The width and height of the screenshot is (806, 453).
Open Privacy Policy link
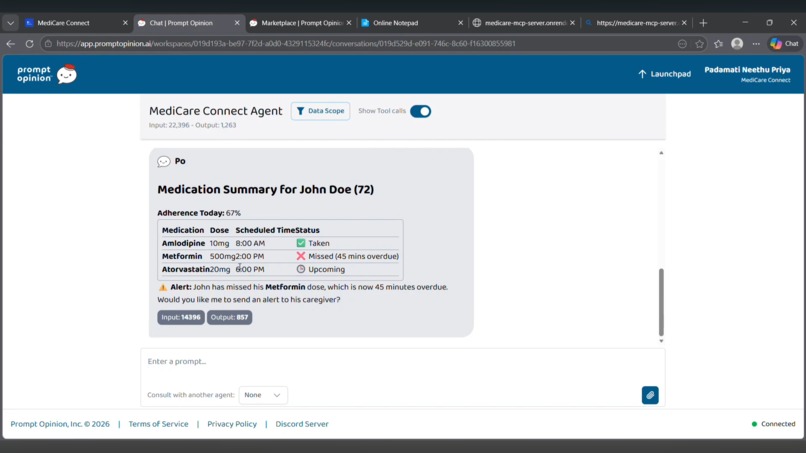pyautogui.click(x=232, y=424)
